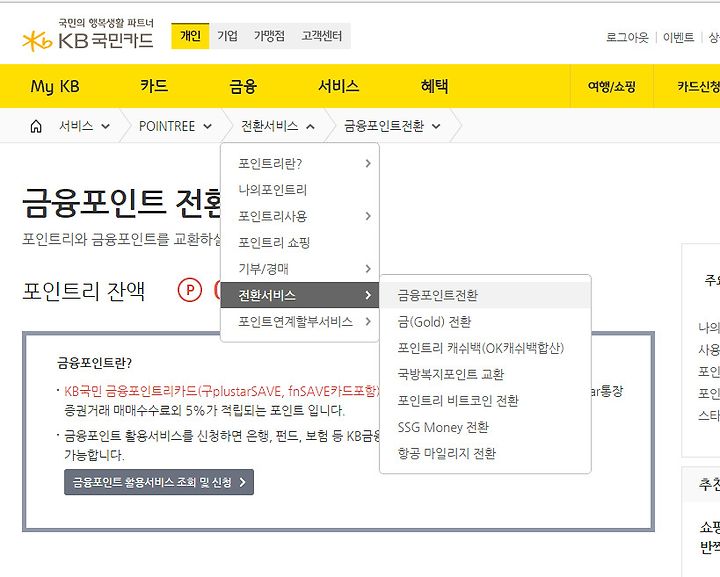Click the 포인트연계할부서비스 menu label
Viewport: 720px width, 577px height.
tap(295, 321)
